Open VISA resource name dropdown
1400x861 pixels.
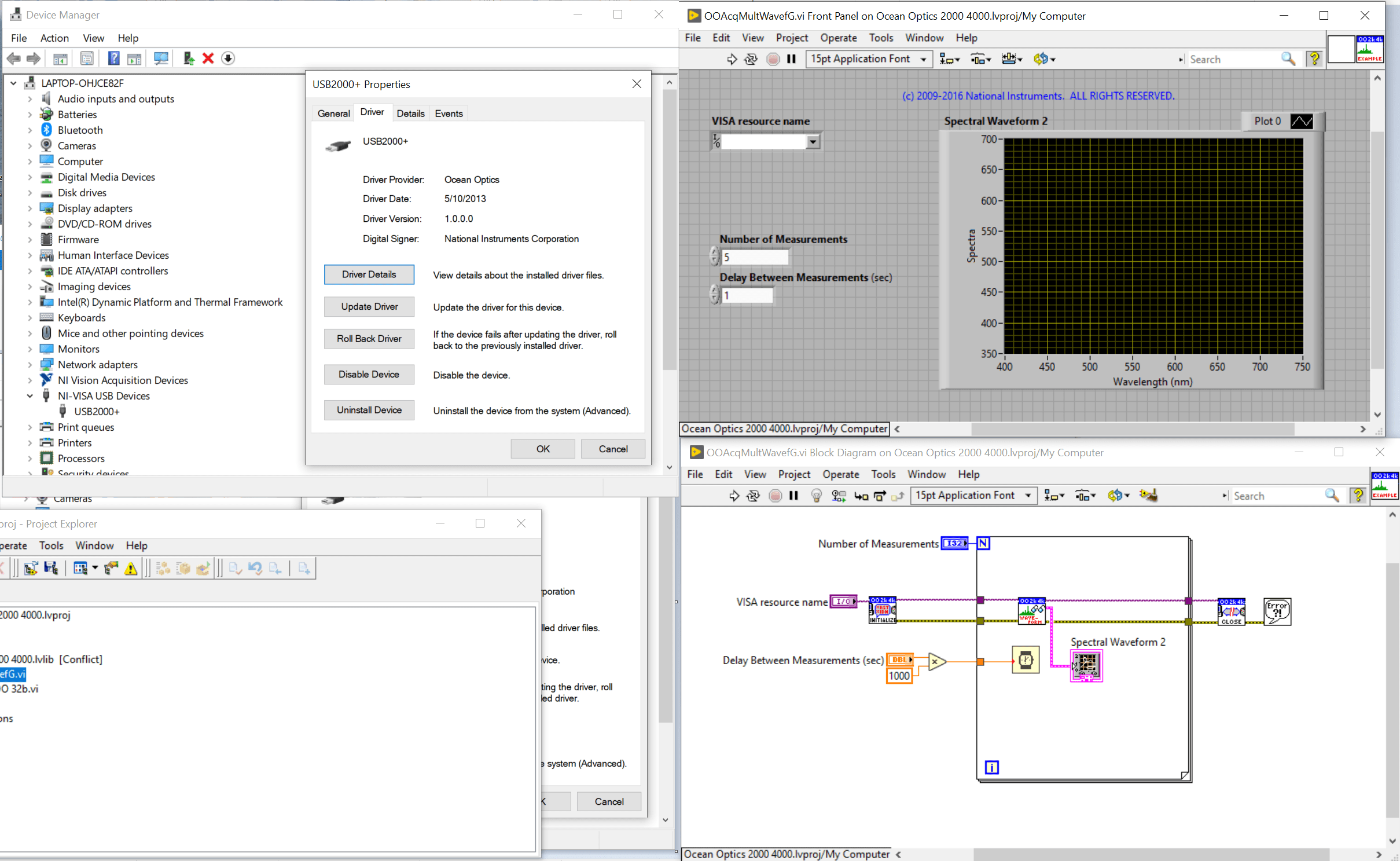point(813,141)
